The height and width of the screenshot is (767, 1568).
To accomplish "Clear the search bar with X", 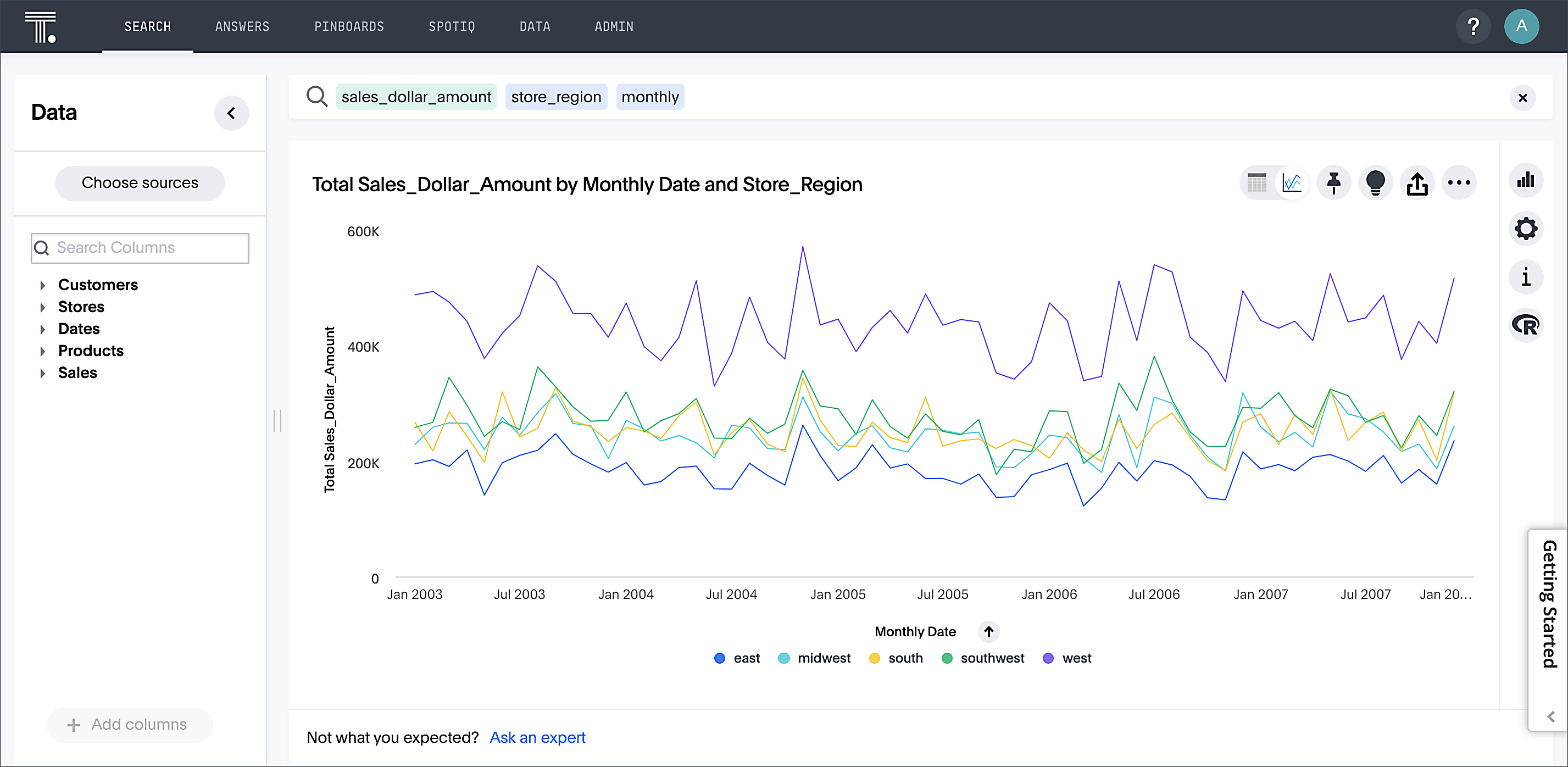I will (x=1522, y=97).
